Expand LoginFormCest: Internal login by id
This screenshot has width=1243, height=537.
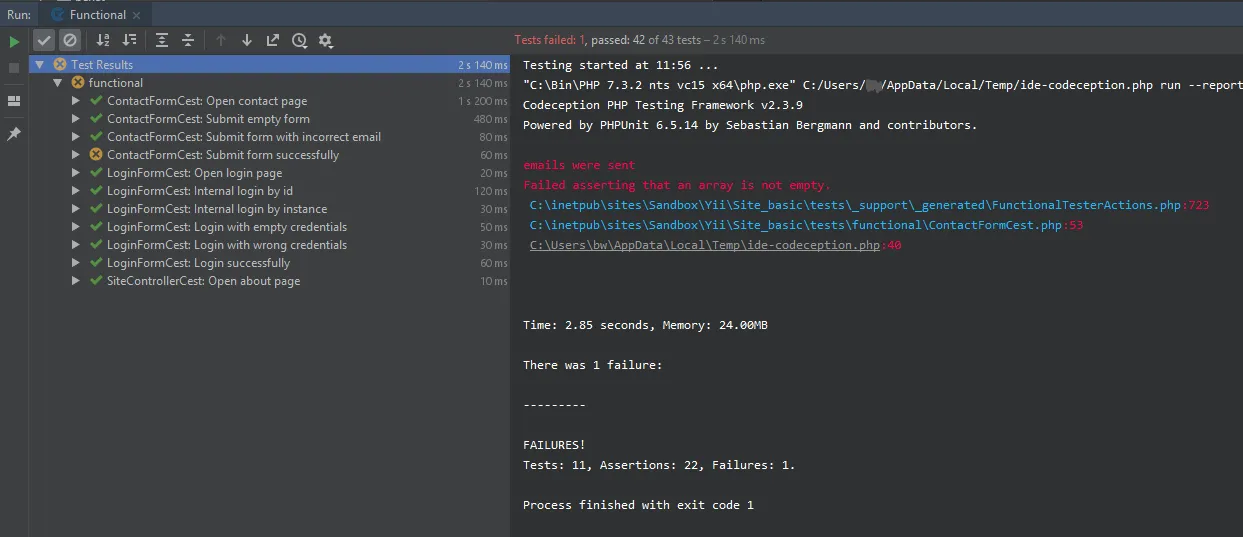click(76, 191)
